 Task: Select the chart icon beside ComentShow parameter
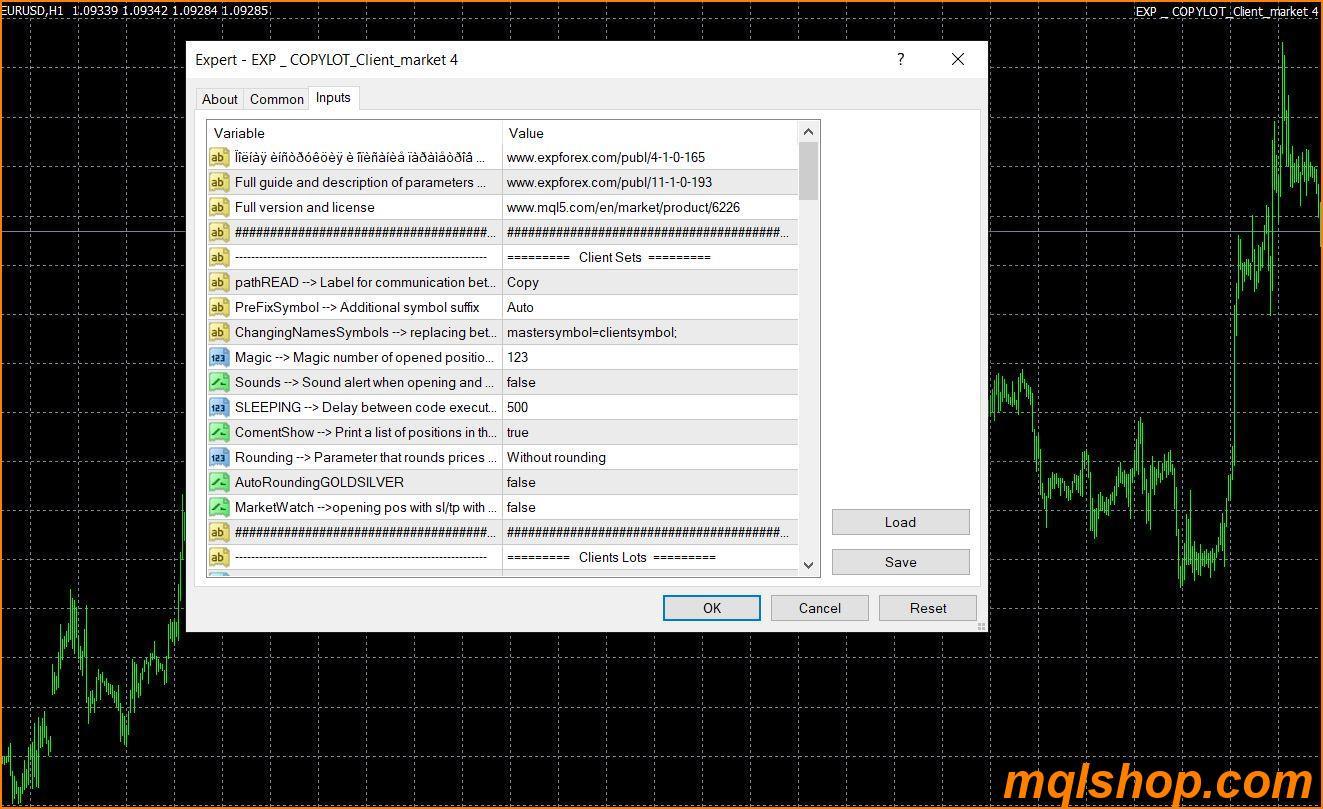tap(218, 432)
